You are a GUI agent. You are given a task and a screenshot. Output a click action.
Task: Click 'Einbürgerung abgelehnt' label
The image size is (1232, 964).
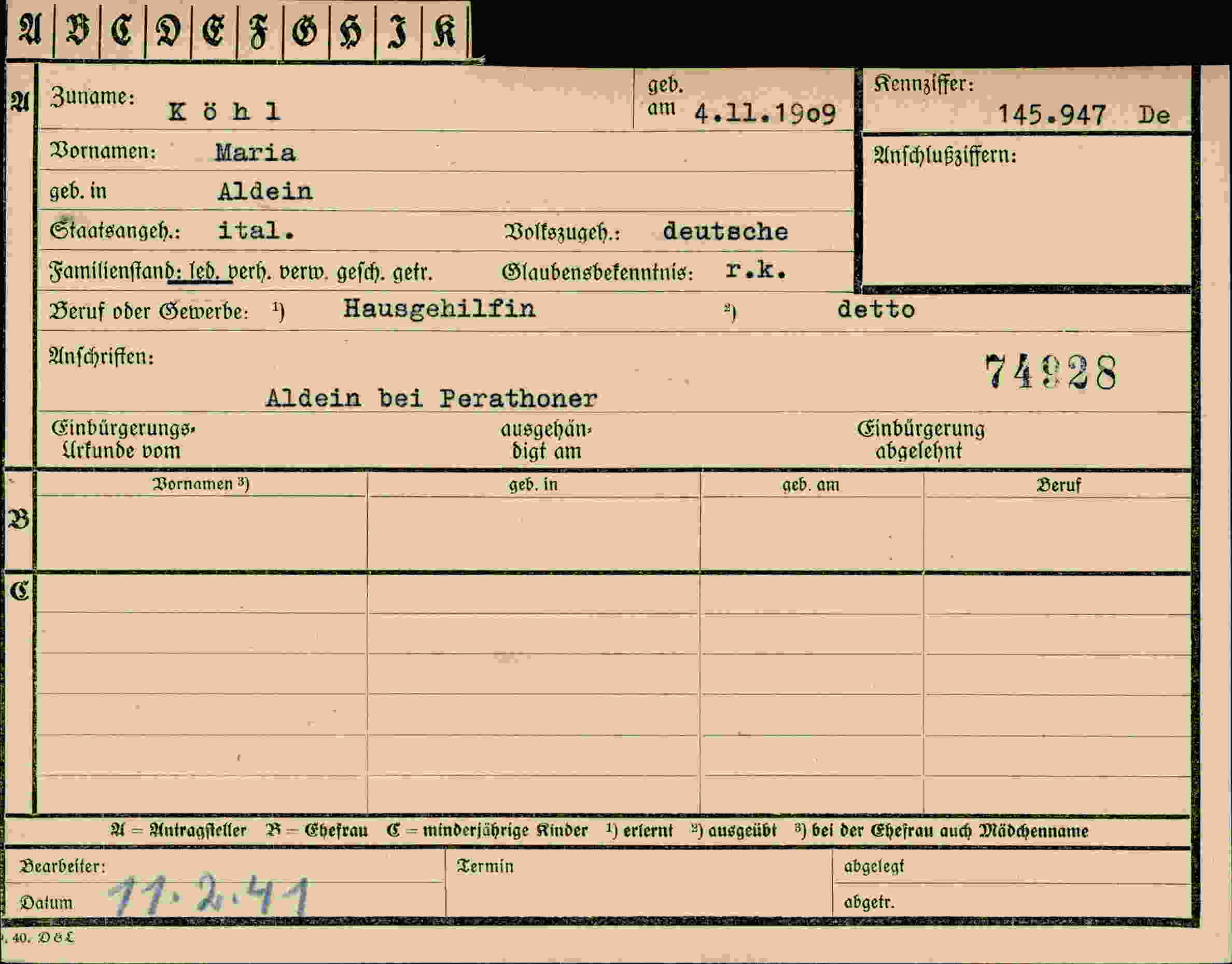coord(921,440)
